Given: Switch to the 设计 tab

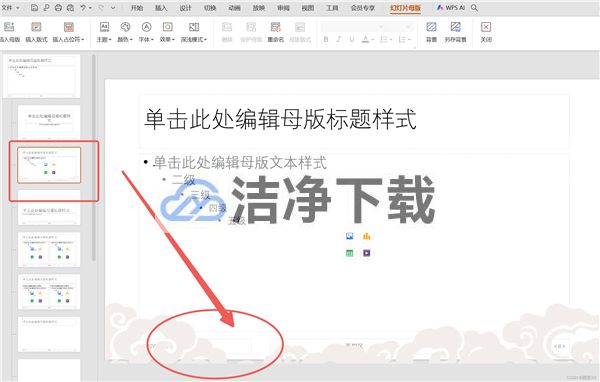Looking at the screenshot, I should pyautogui.click(x=186, y=8).
